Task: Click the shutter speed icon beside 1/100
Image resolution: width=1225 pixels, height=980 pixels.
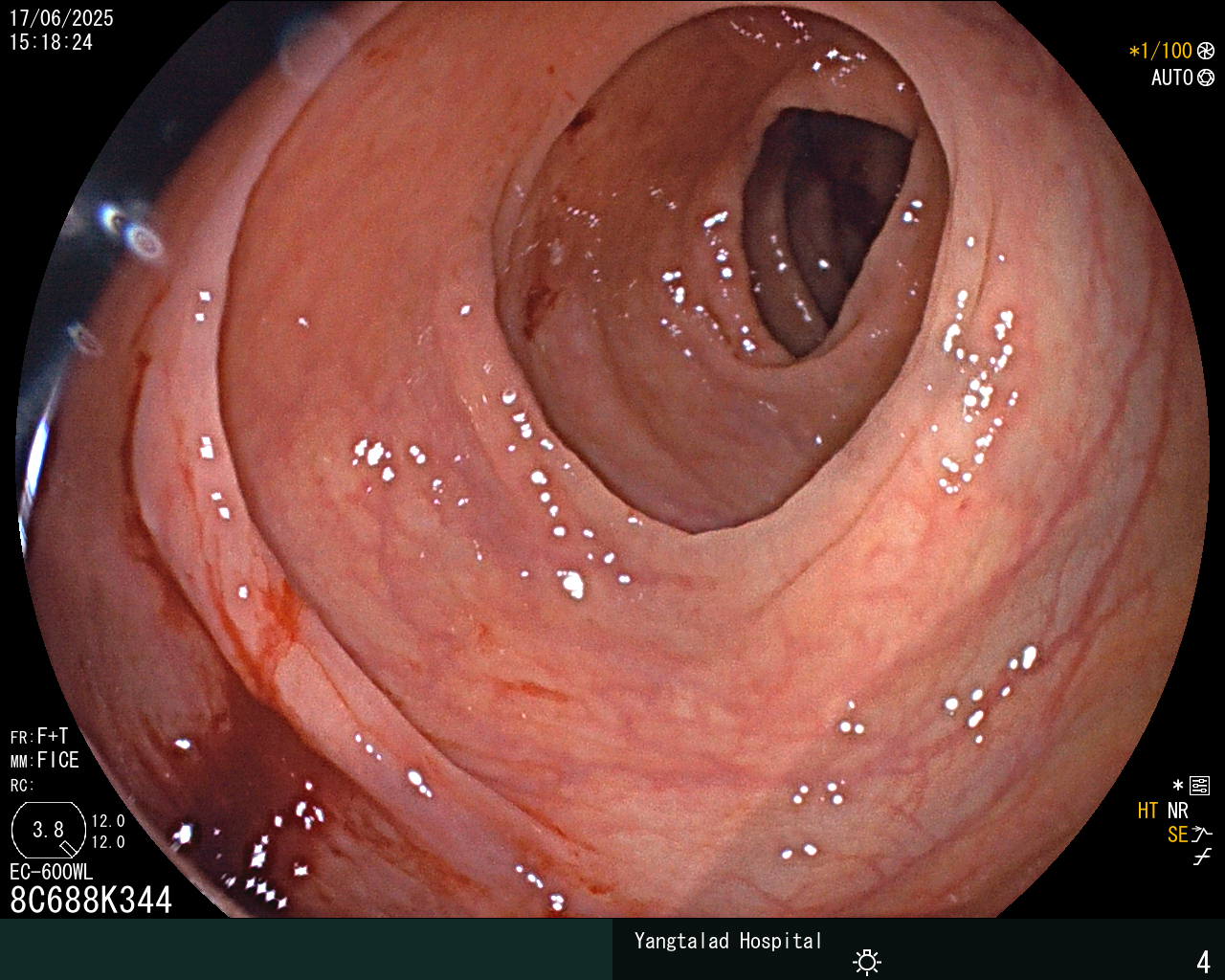Action: [x=1206, y=51]
